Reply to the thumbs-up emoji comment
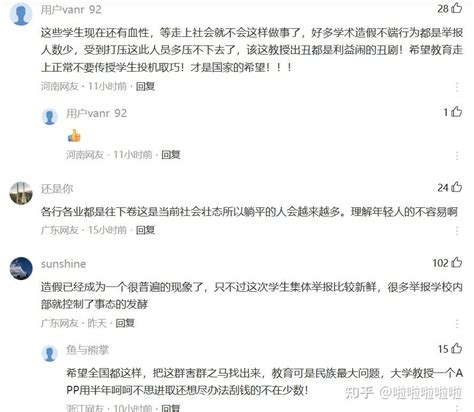The height and width of the screenshot is (412, 474). (171, 155)
